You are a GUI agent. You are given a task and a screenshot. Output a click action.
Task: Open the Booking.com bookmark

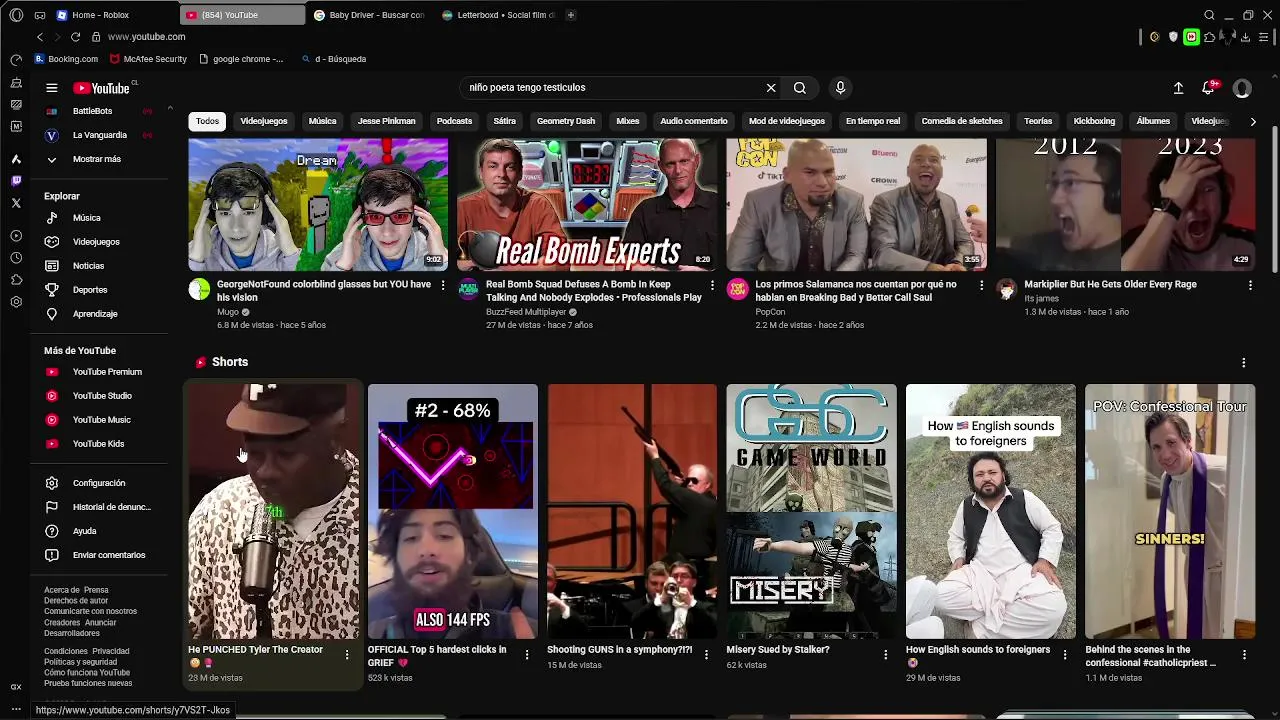click(66, 59)
